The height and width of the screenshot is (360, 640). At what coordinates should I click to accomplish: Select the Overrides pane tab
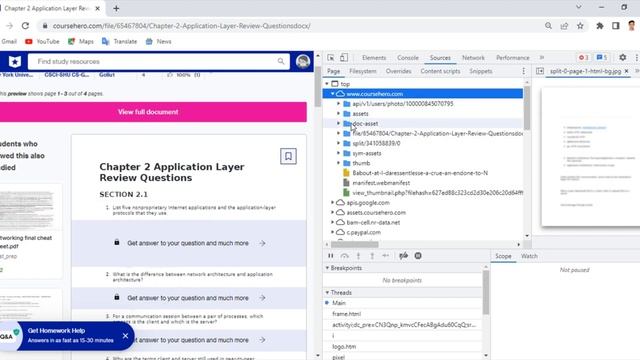click(x=398, y=71)
